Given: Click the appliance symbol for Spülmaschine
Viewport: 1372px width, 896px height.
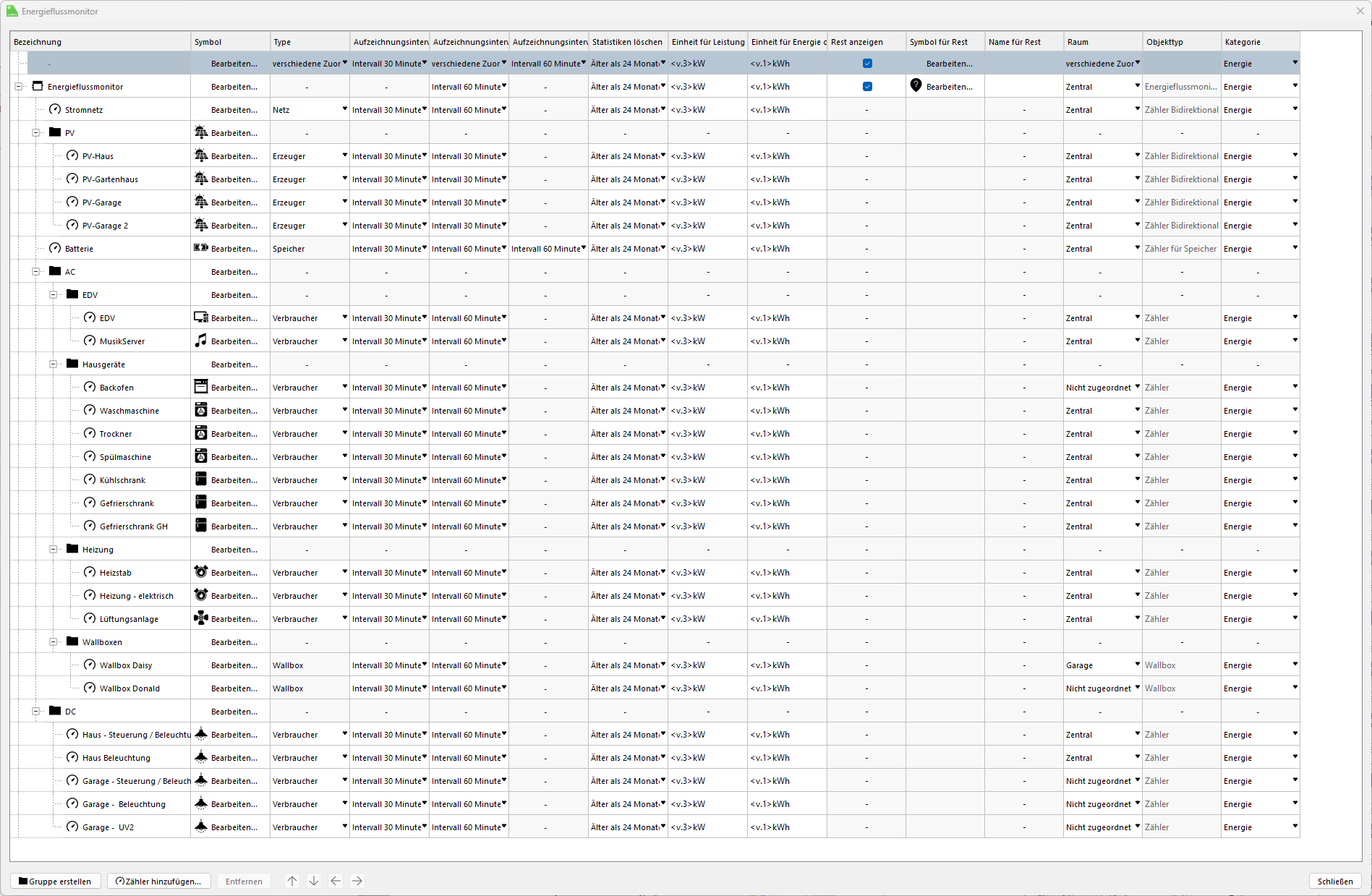Looking at the screenshot, I should point(201,456).
